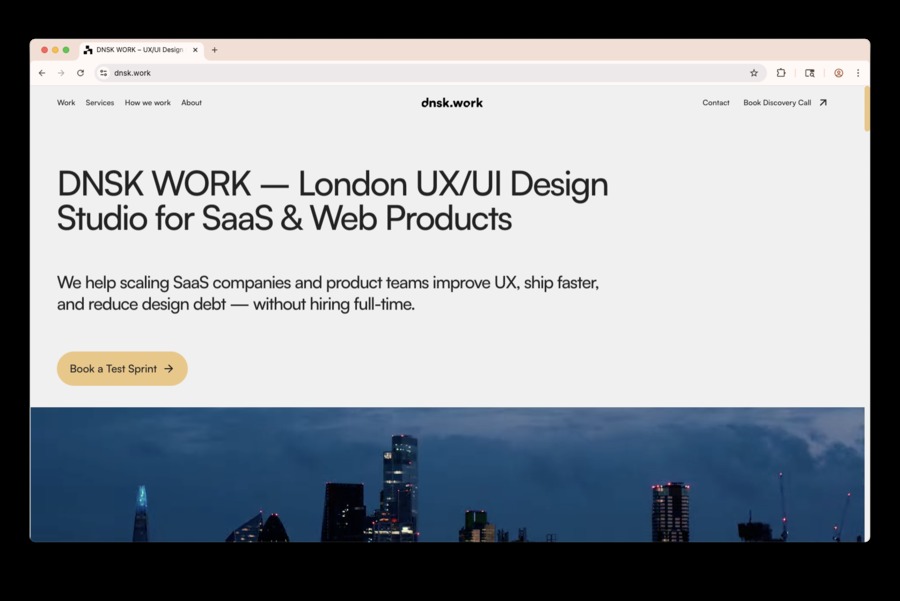This screenshot has height=601, width=900.
Task: Click Book Discovery Call with arrow
Action: tap(783, 102)
